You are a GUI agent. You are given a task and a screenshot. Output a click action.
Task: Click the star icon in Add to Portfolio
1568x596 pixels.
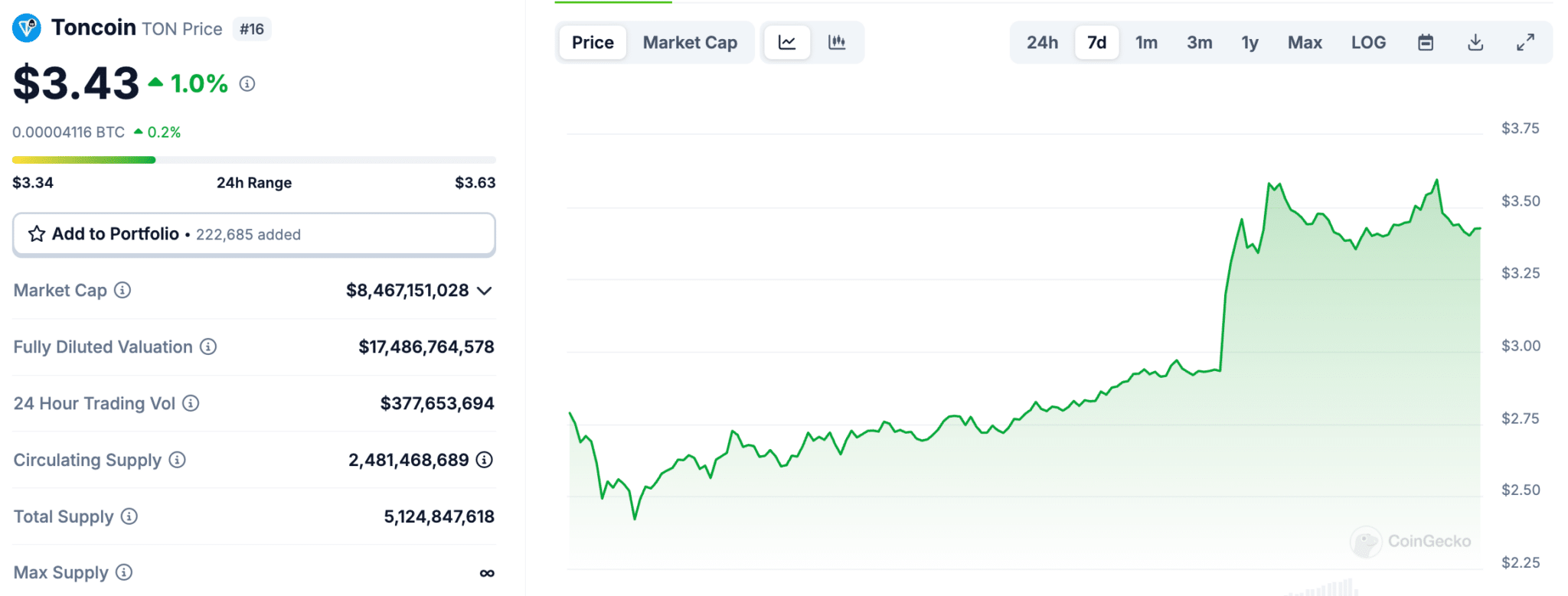(x=36, y=234)
